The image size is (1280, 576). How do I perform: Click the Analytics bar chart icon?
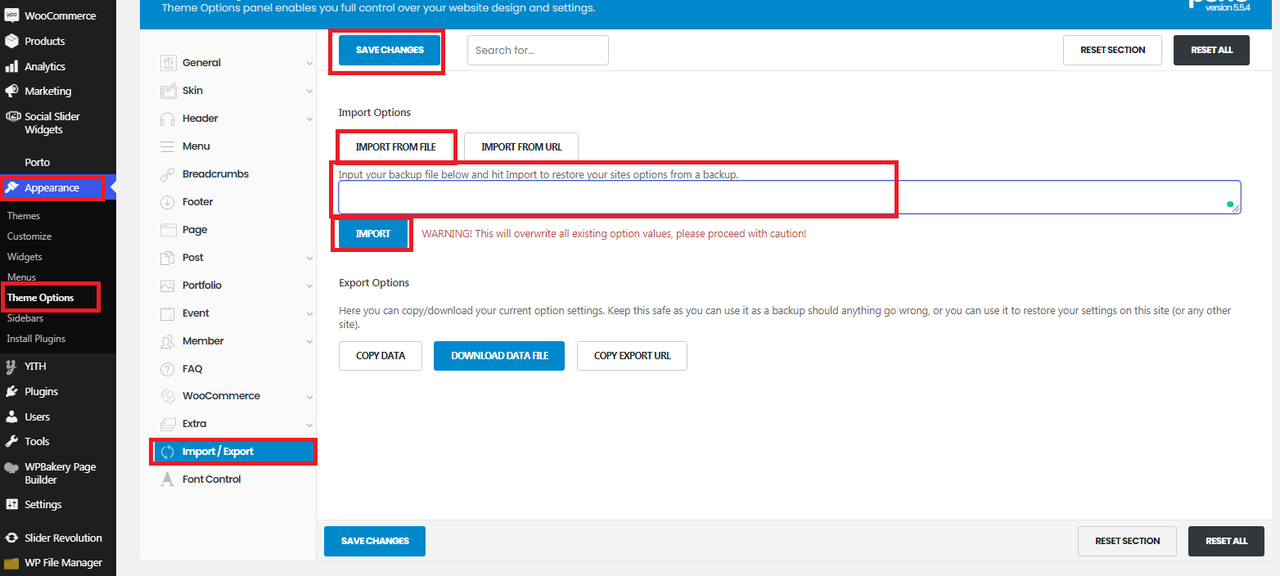pos(12,66)
